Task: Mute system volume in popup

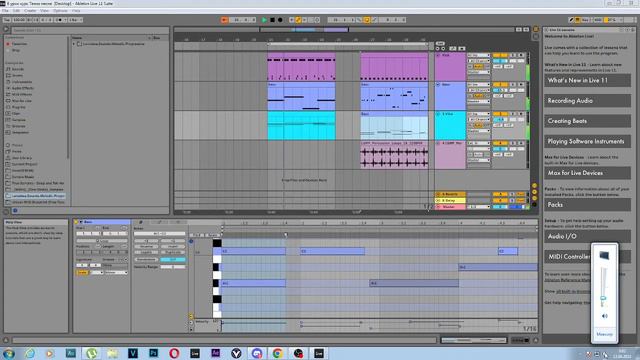Action: [x=604, y=316]
